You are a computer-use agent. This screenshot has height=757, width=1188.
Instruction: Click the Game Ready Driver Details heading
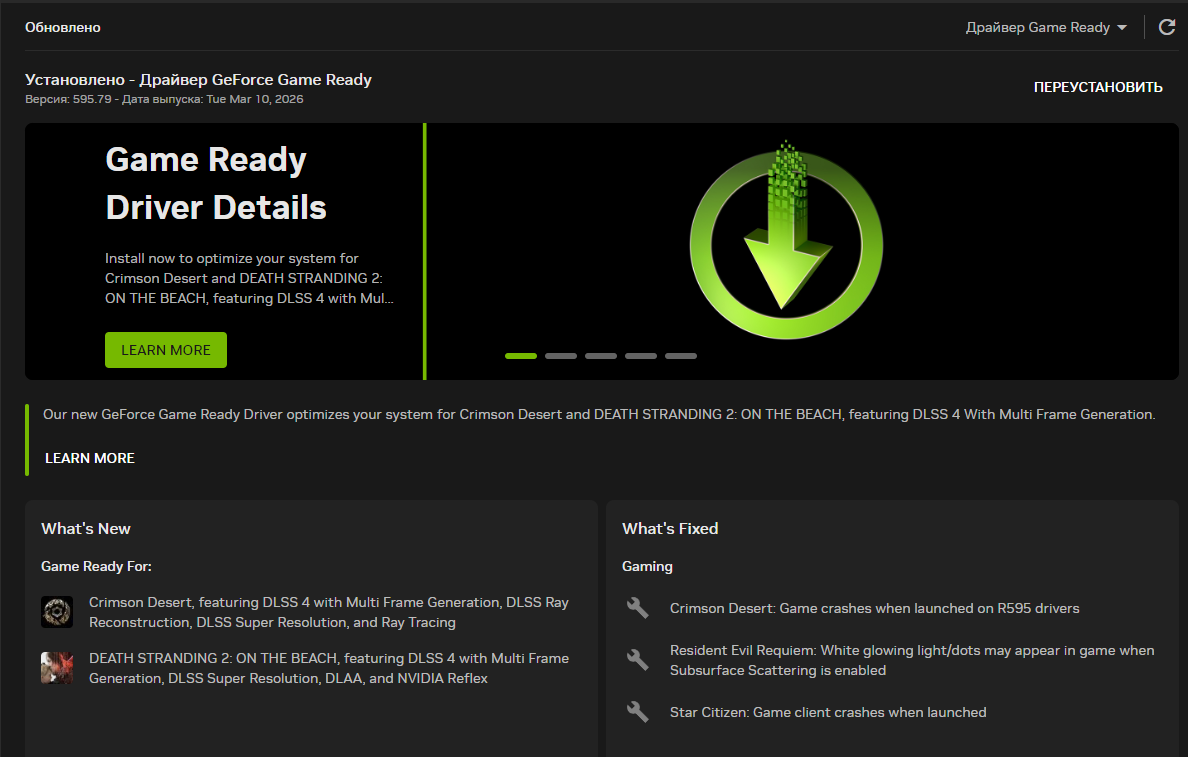tap(216, 183)
